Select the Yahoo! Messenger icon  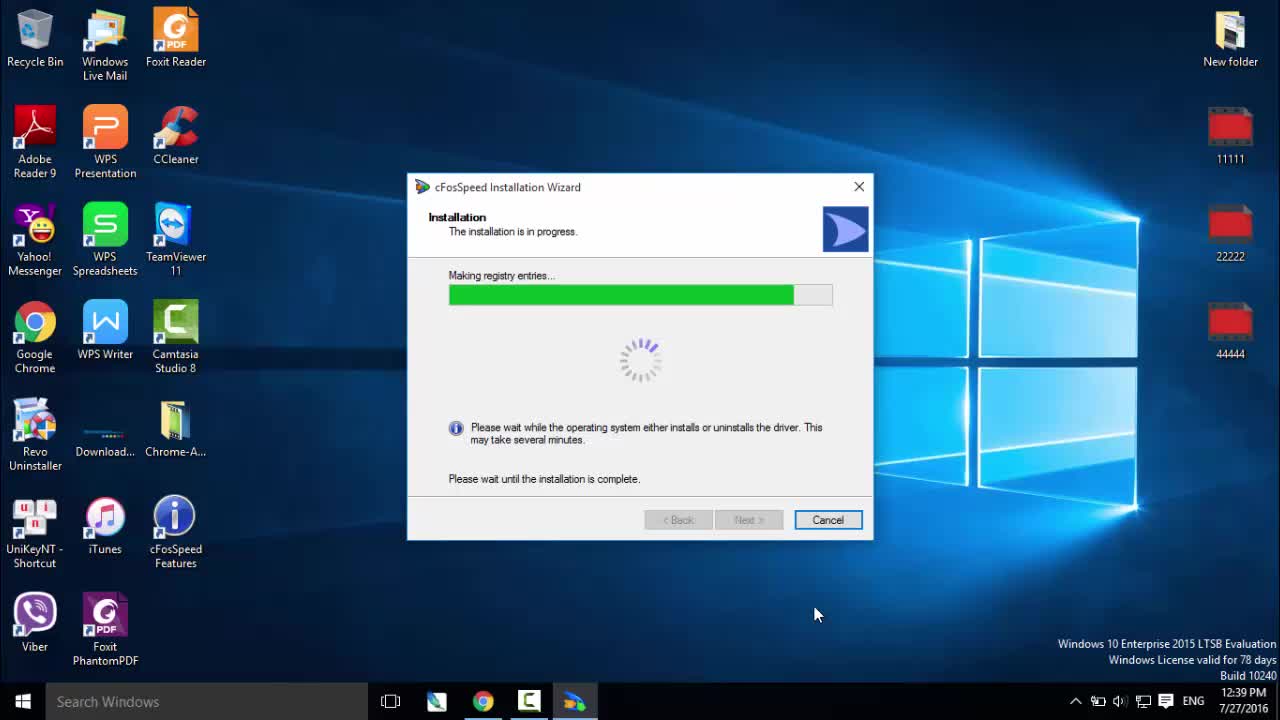(x=35, y=240)
